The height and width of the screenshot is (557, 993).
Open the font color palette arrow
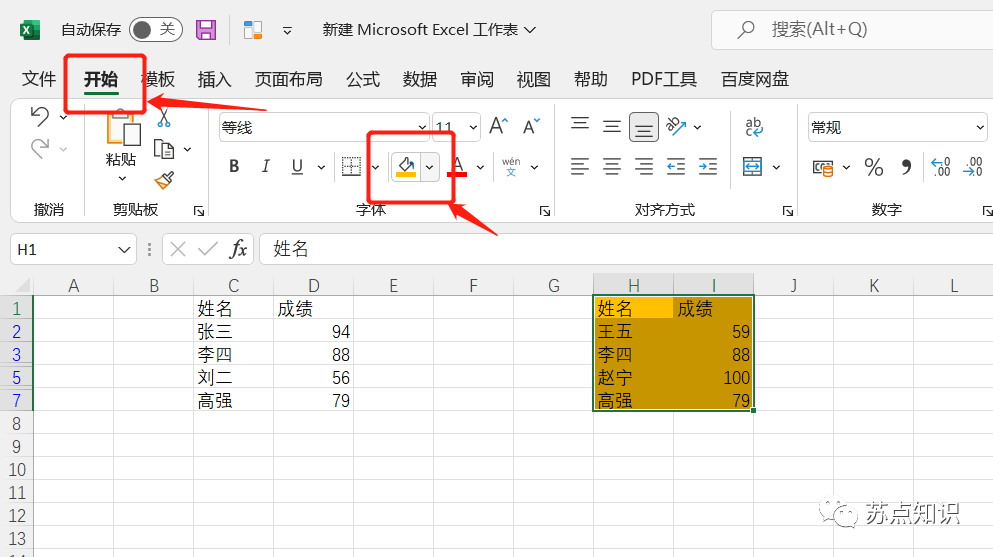[480, 167]
